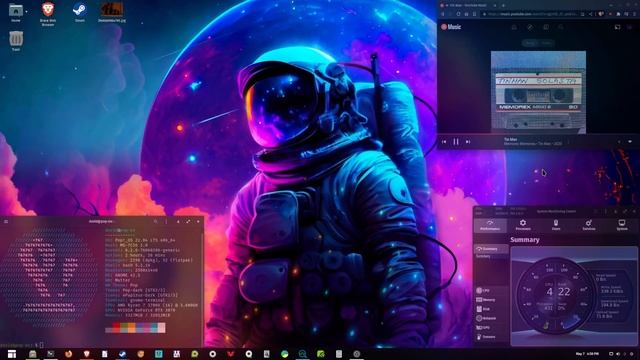Click the Memorex cassette album art
Image resolution: width=640 pixels, height=360 pixels.
coord(538,92)
